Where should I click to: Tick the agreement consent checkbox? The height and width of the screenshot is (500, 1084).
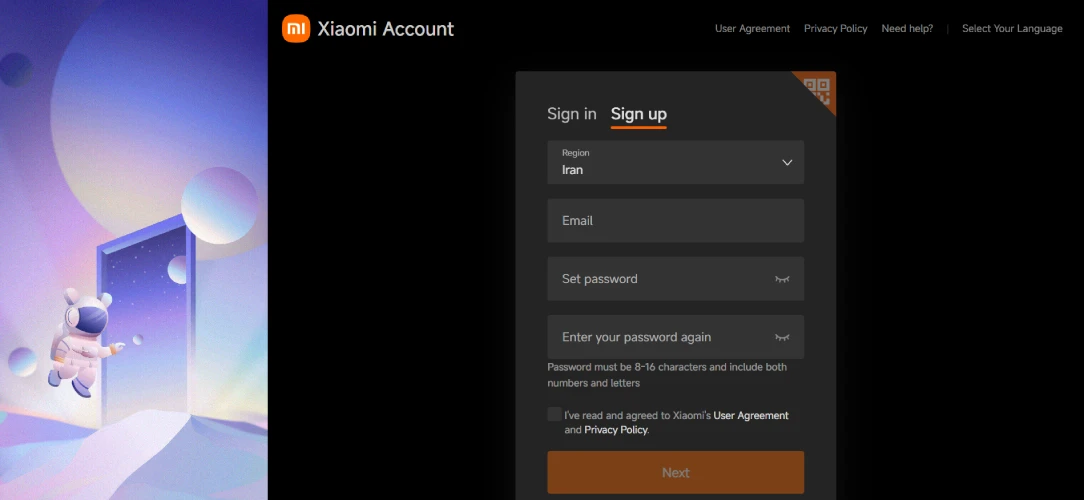pyautogui.click(x=555, y=415)
